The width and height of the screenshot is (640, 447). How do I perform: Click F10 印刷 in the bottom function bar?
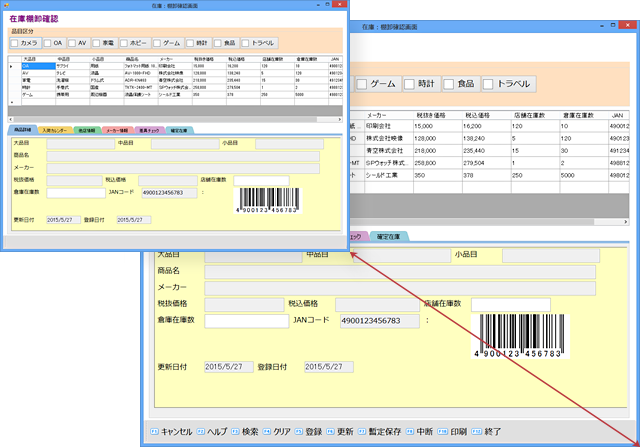[452, 431]
